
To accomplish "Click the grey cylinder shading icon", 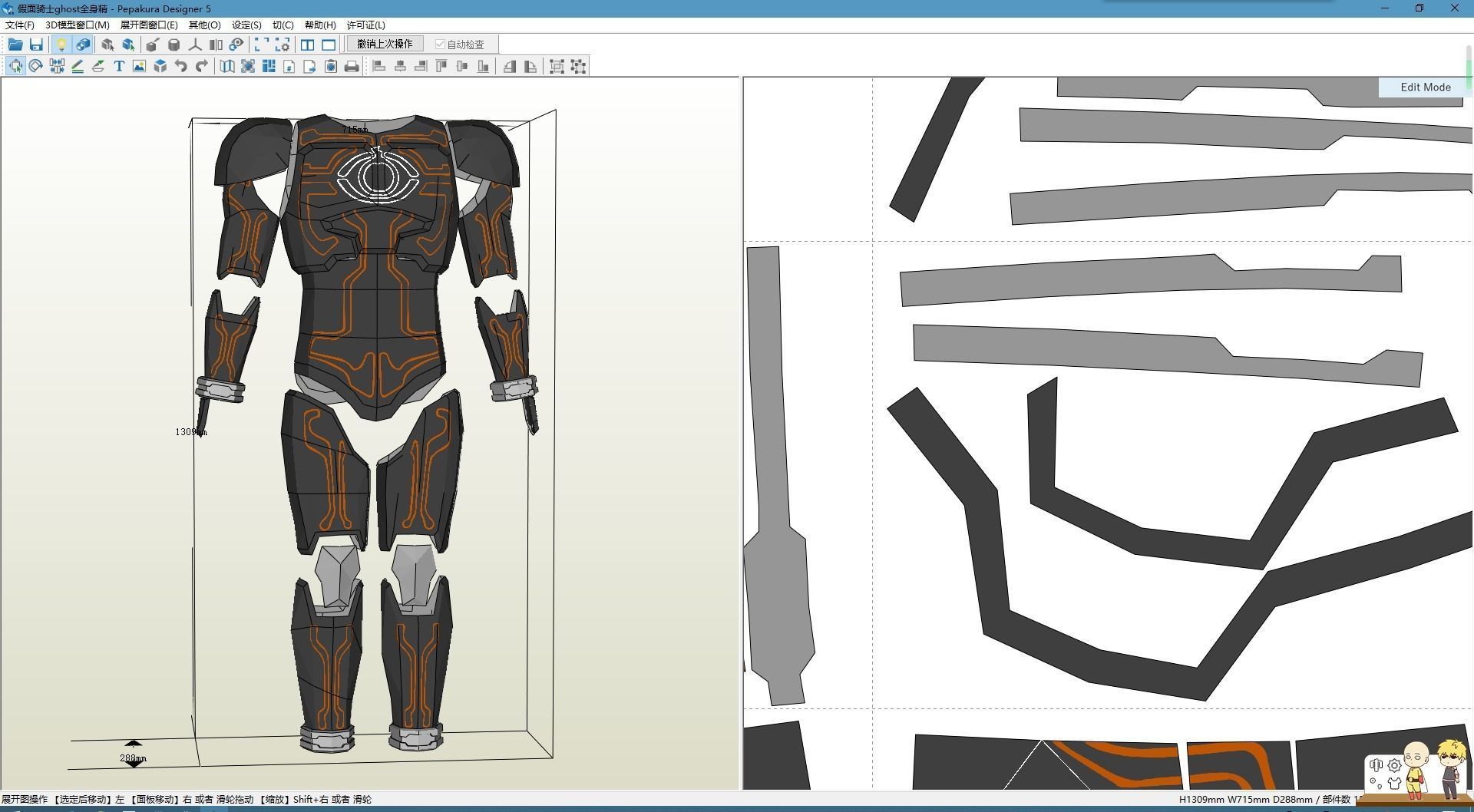I will point(174,45).
